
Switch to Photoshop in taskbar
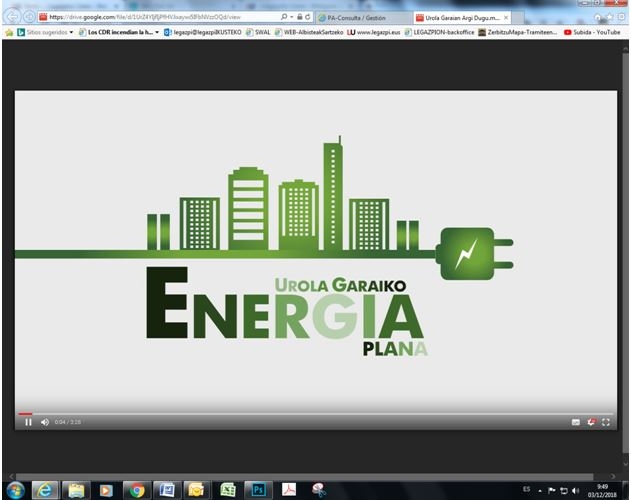[x=258, y=490]
